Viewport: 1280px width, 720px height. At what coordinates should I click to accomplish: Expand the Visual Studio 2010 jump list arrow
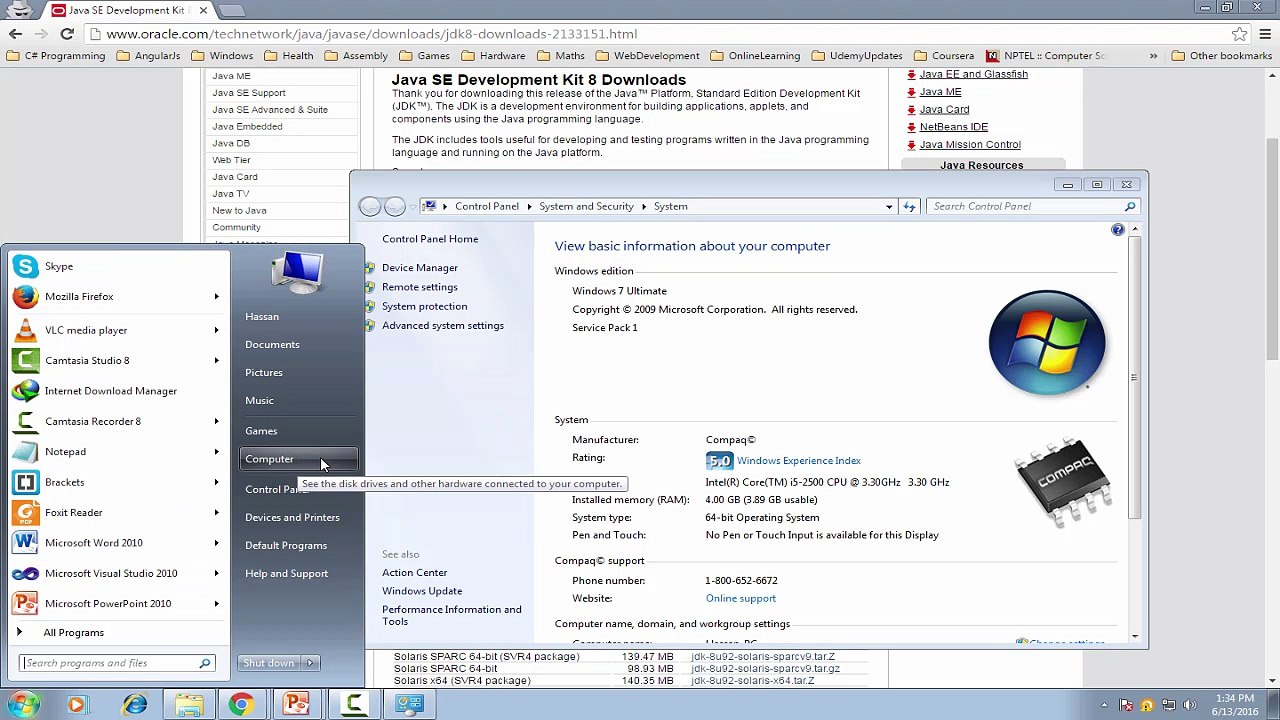[216, 573]
